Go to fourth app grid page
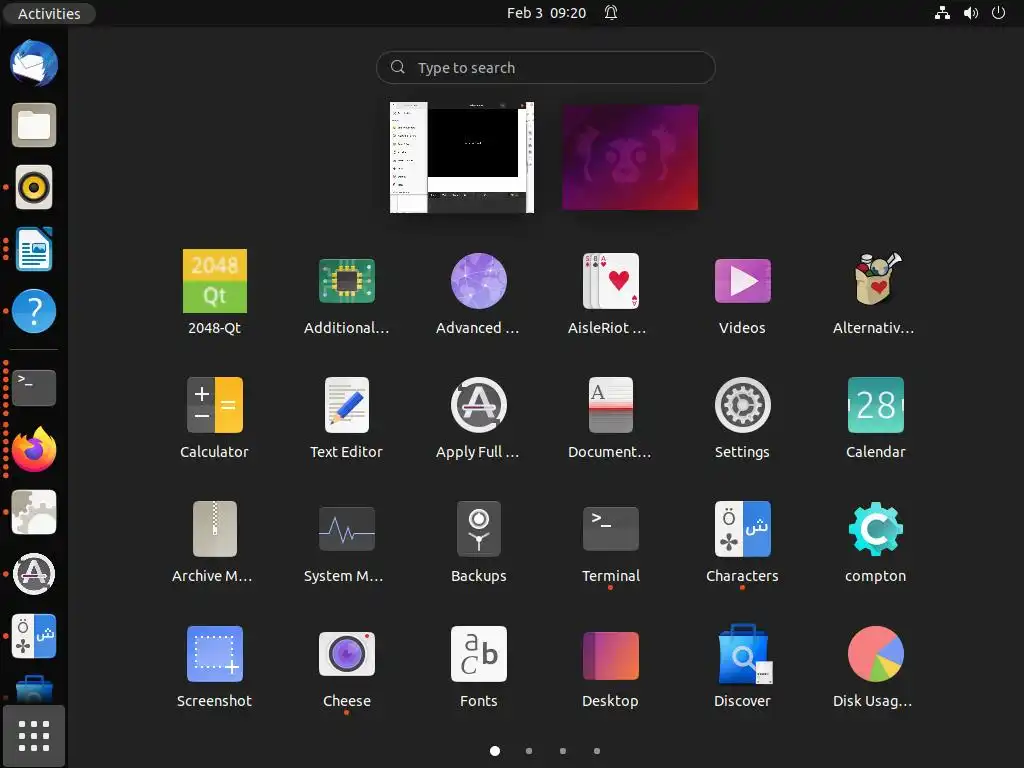This screenshot has height=768, width=1024. click(597, 751)
